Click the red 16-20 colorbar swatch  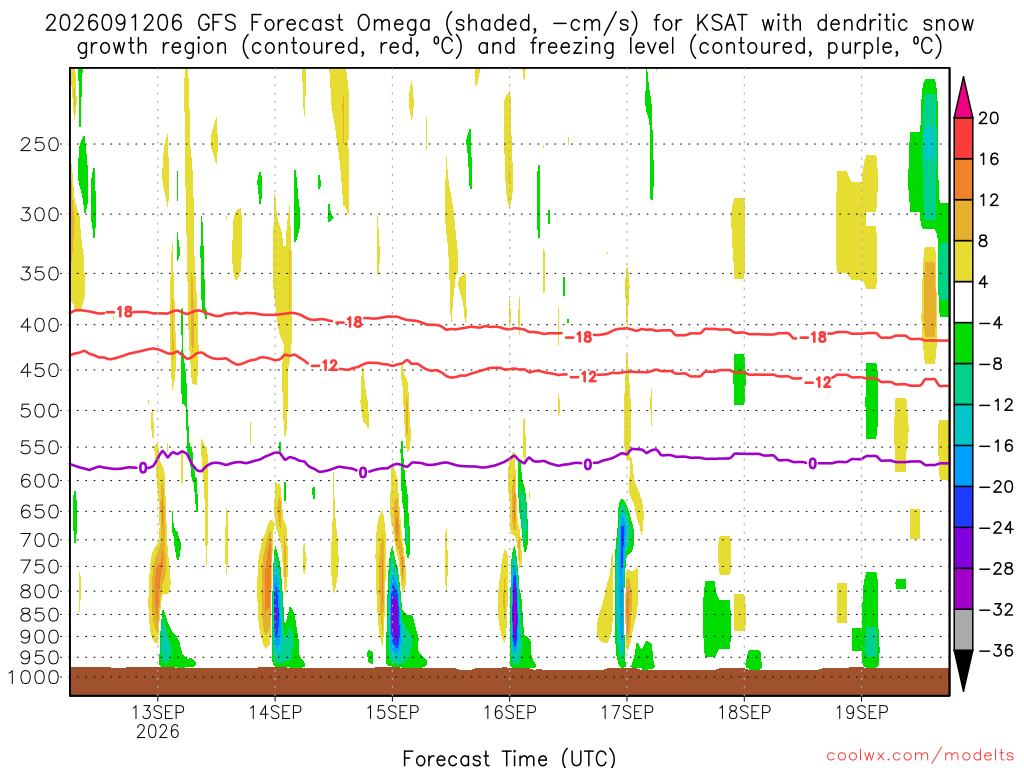point(963,138)
